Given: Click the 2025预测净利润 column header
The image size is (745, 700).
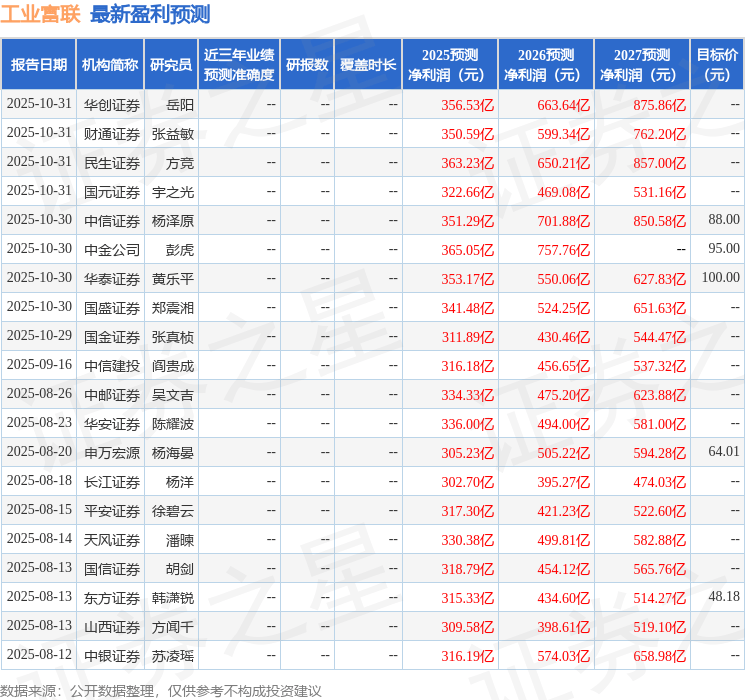Looking at the screenshot, I should point(450,65).
